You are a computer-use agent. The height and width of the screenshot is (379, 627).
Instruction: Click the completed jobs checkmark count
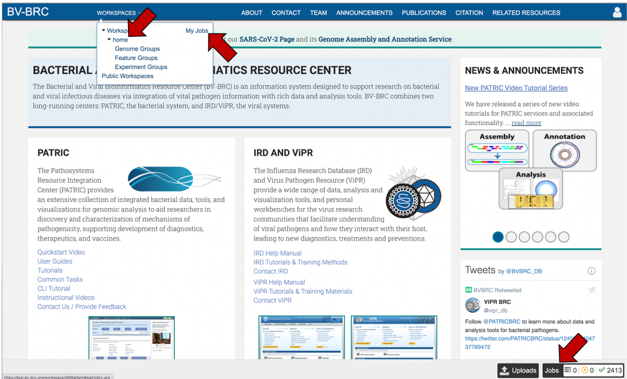click(x=611, y=370)
